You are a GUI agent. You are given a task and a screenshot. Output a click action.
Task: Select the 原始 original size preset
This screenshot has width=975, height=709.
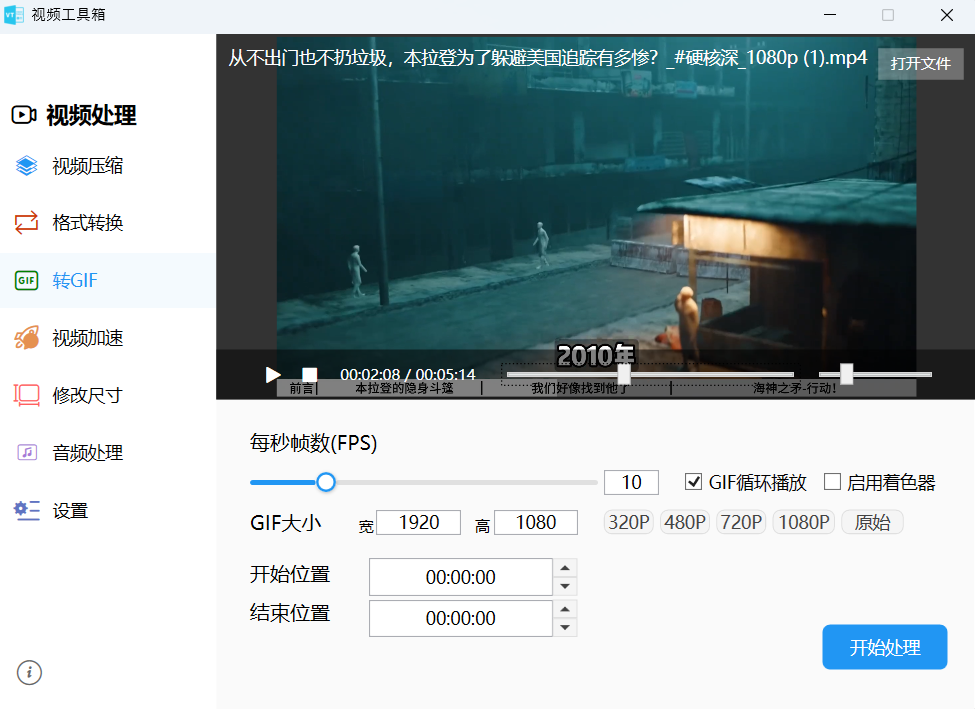click(x=872, y=522)
